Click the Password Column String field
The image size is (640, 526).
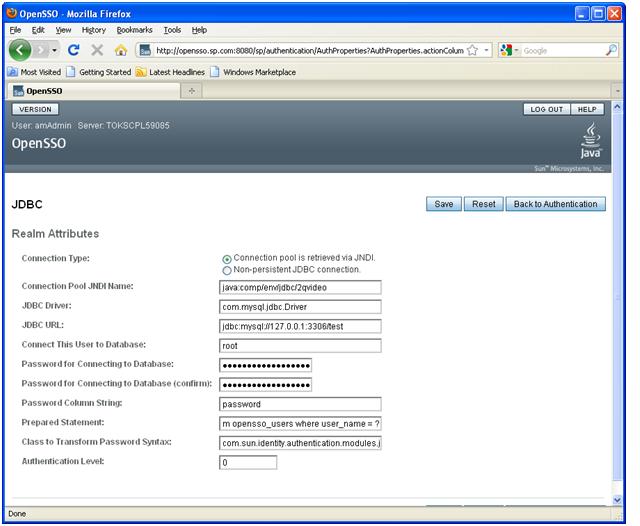(300, 404)
